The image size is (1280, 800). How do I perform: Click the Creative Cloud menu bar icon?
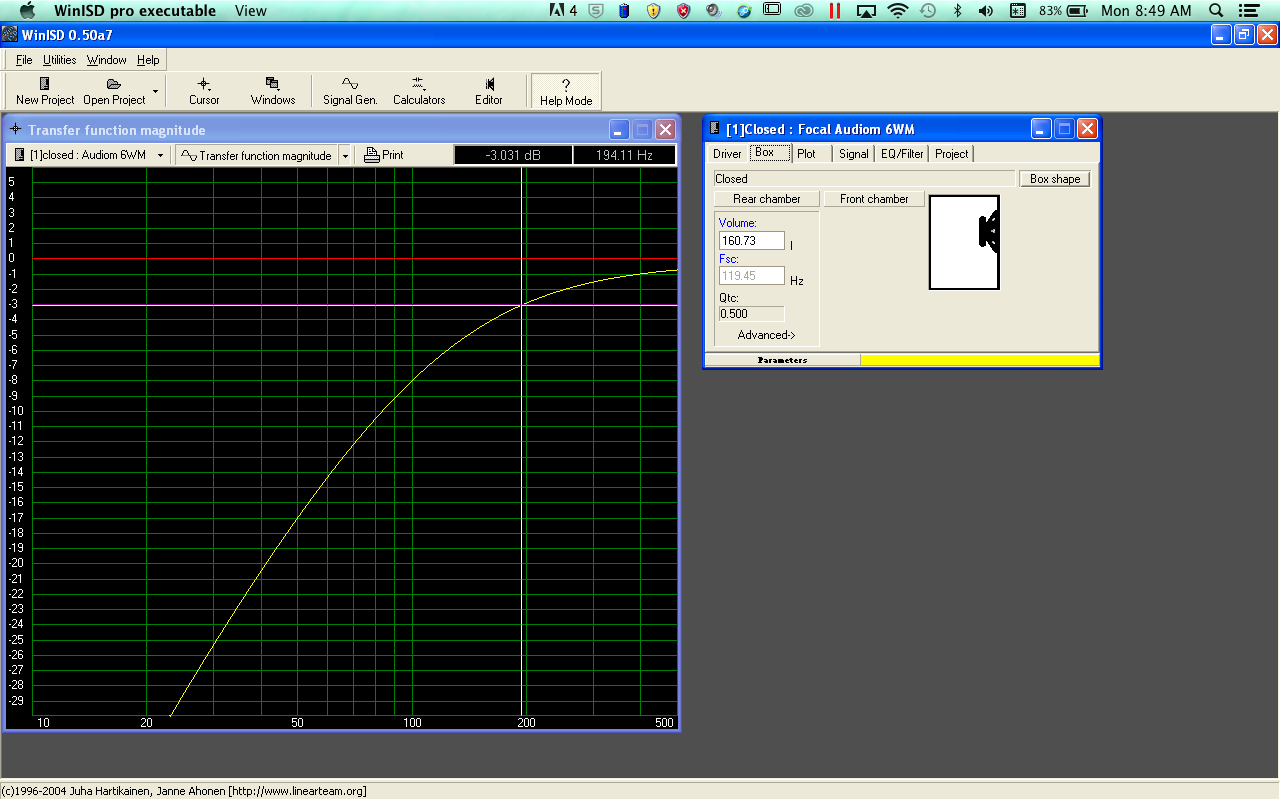tap(804, 11)
